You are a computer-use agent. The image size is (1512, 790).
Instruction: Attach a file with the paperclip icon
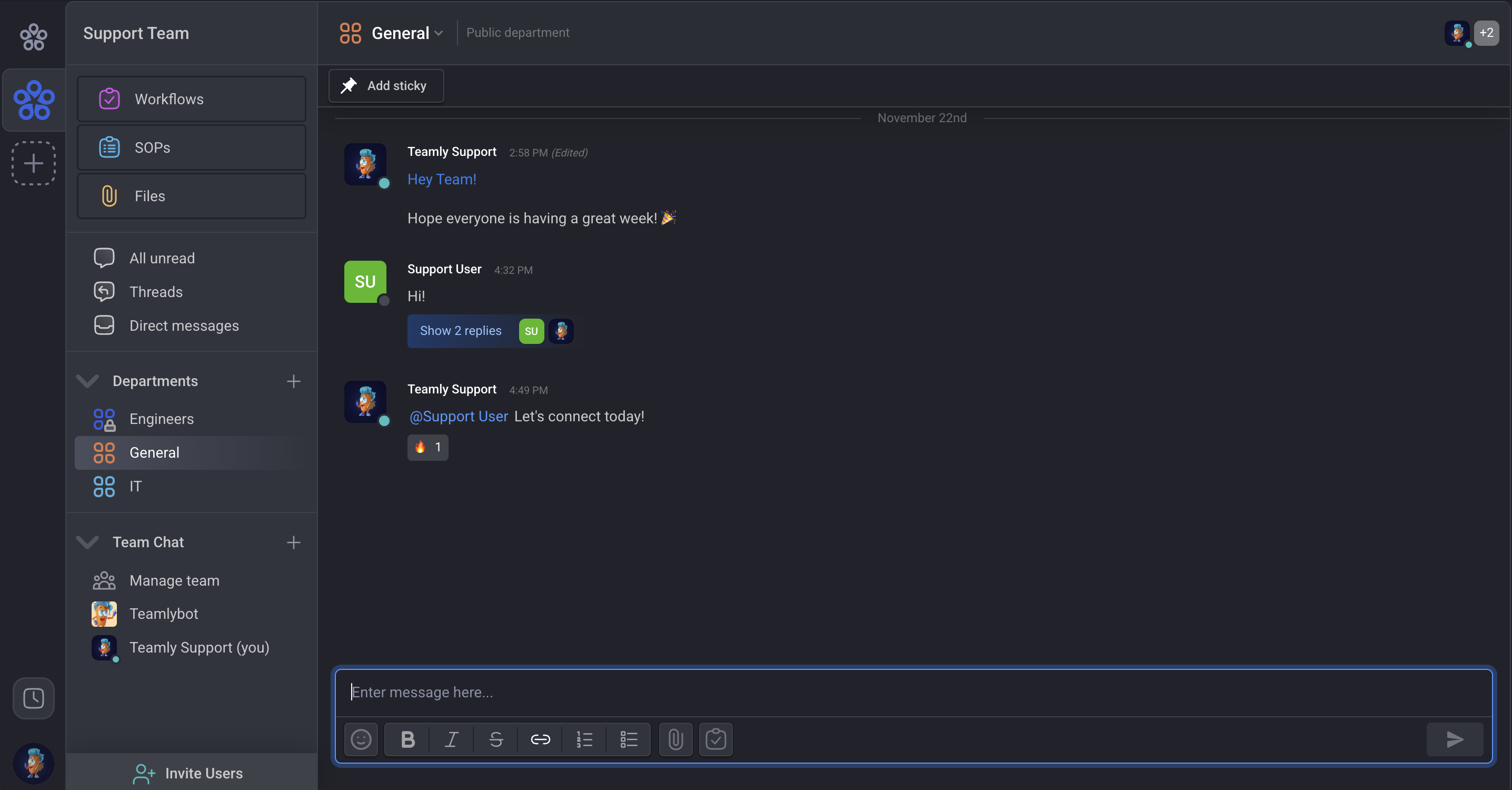pyautogui.click(x=675, y=739)
